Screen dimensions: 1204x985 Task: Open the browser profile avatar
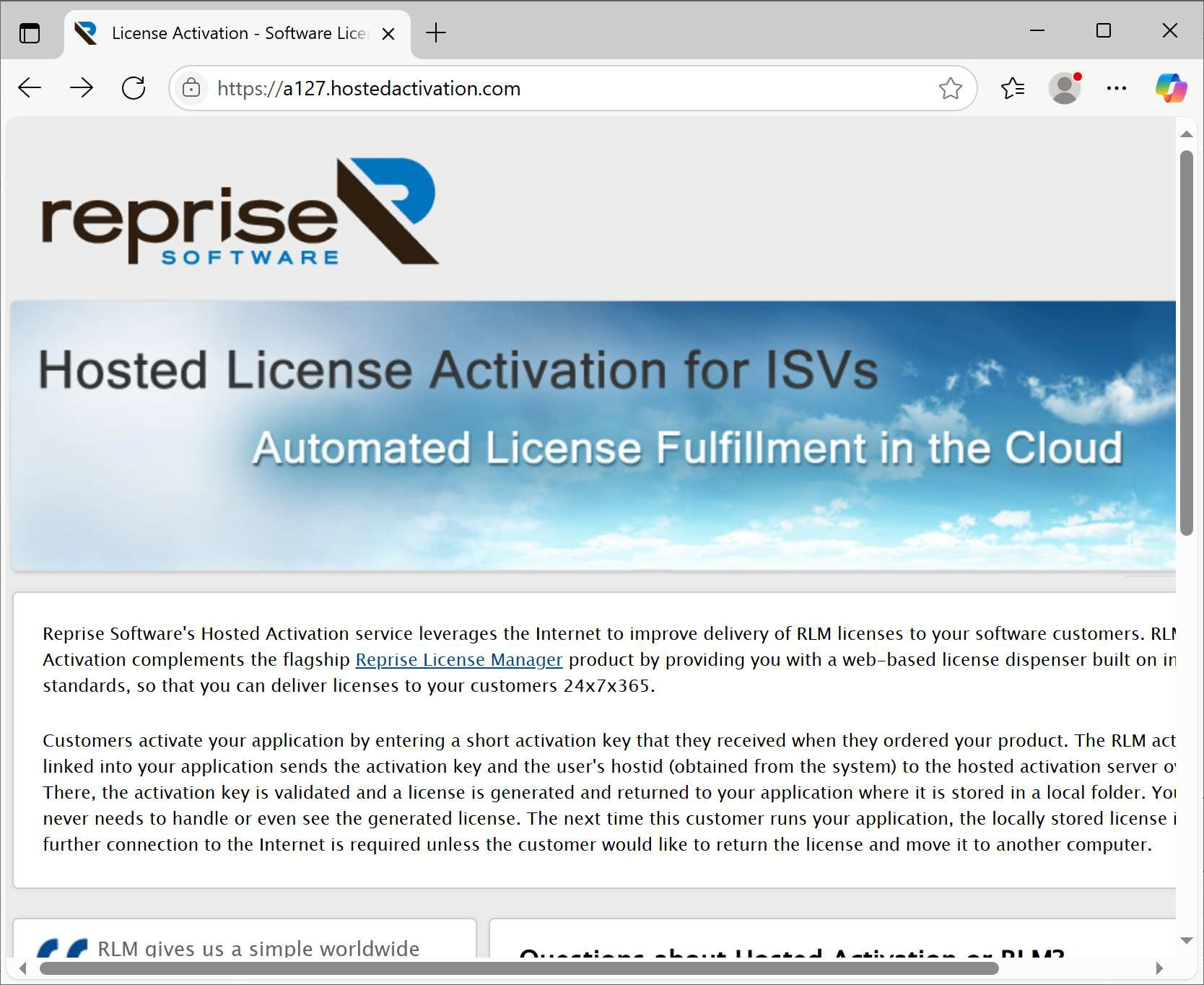pos(1065,88)
